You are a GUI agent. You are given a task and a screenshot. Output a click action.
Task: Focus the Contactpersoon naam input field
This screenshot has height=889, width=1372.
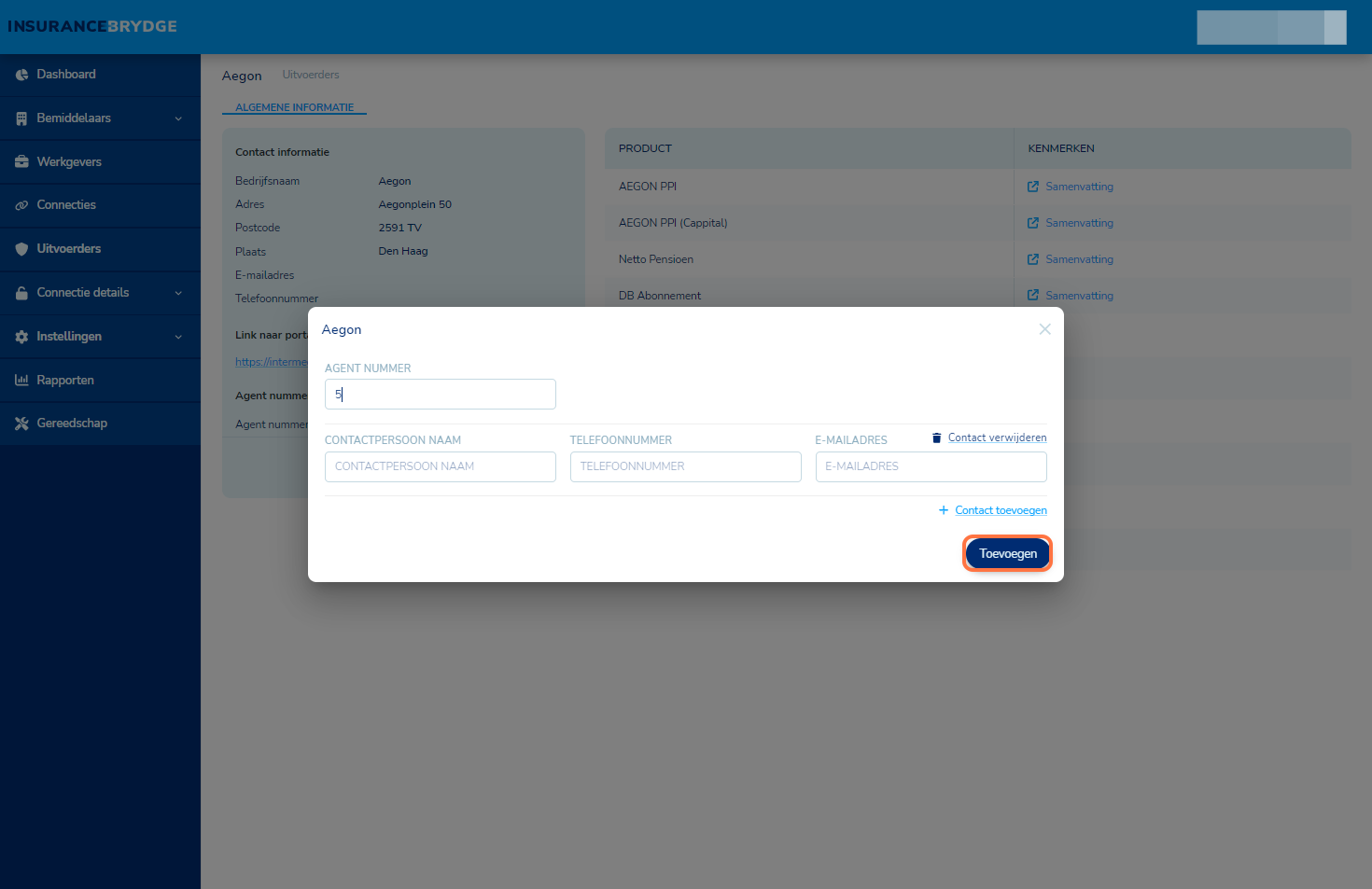tap(441, 466)
